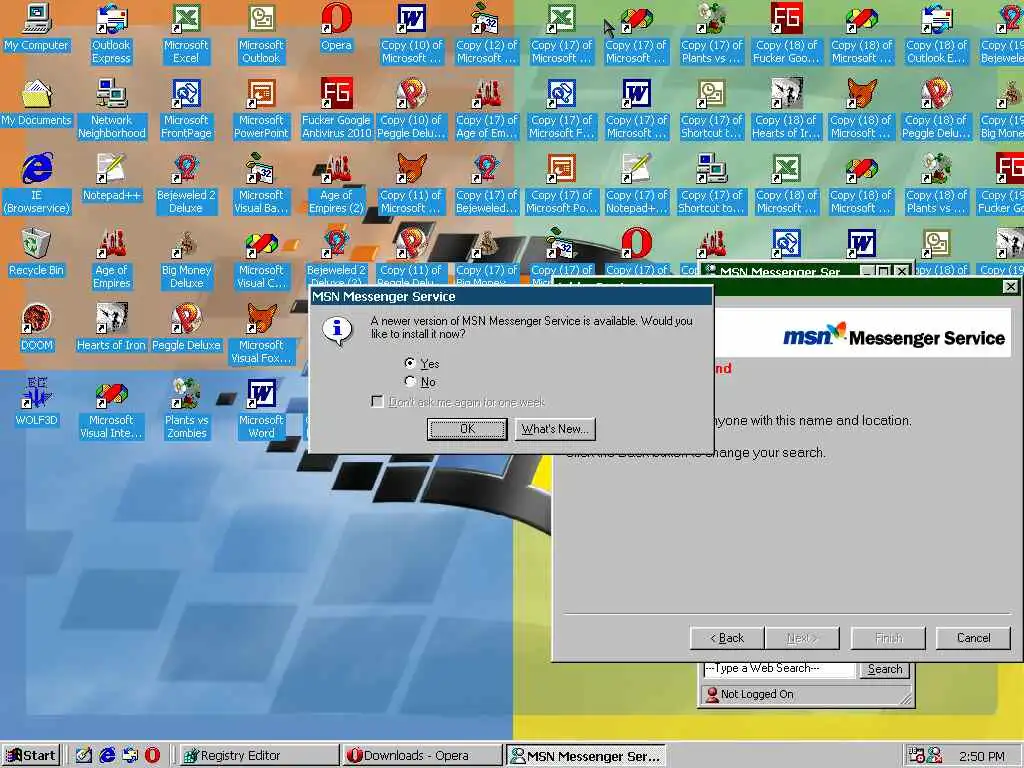This screenshot has width=1024, height=768.
Task: Select the Microsoft Visual Fox... shortcut
Action: point(261,334)
